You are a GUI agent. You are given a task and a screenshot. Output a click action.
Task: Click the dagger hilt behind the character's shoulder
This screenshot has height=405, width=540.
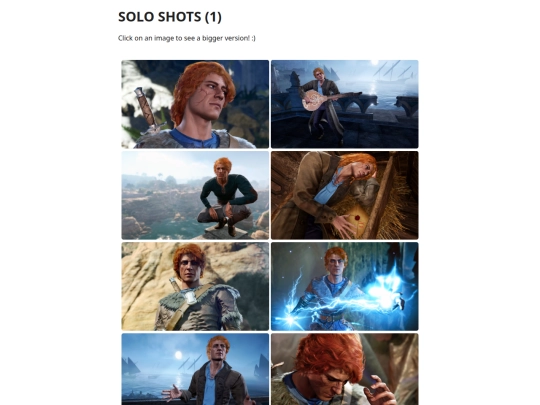click(146, 108)
